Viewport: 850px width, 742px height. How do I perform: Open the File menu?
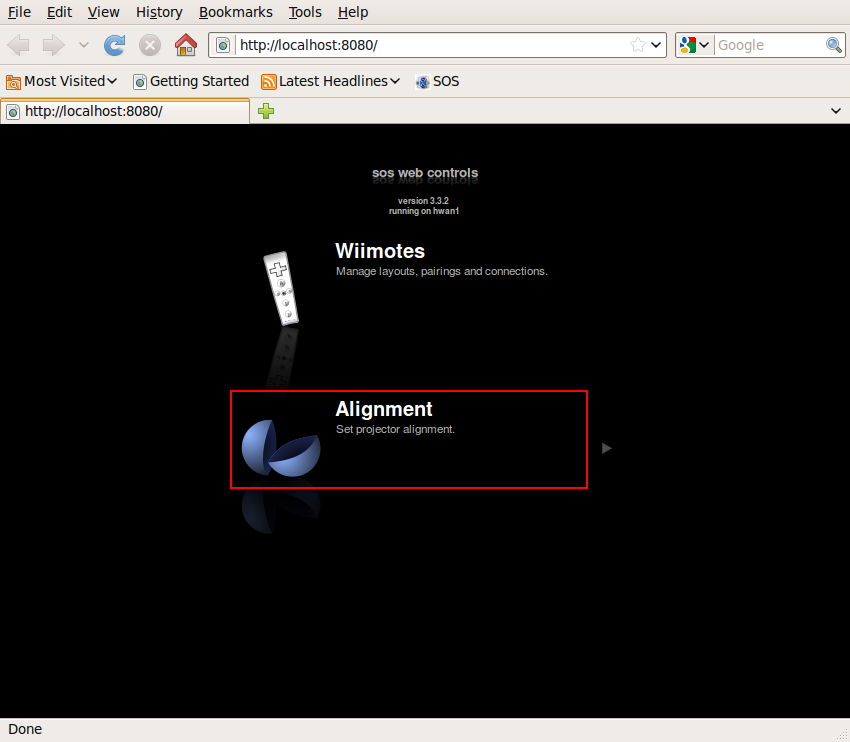point(19,12)
